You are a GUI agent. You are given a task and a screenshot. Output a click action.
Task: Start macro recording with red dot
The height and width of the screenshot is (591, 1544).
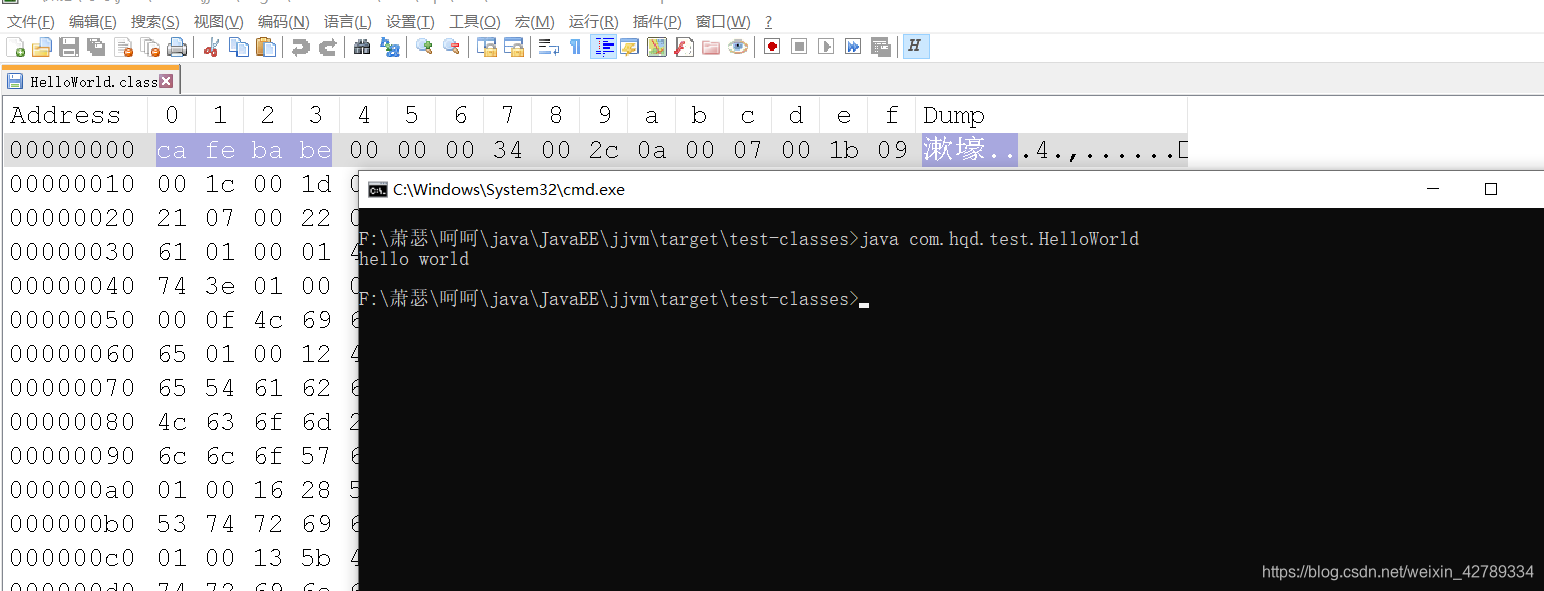coord(772,46)
